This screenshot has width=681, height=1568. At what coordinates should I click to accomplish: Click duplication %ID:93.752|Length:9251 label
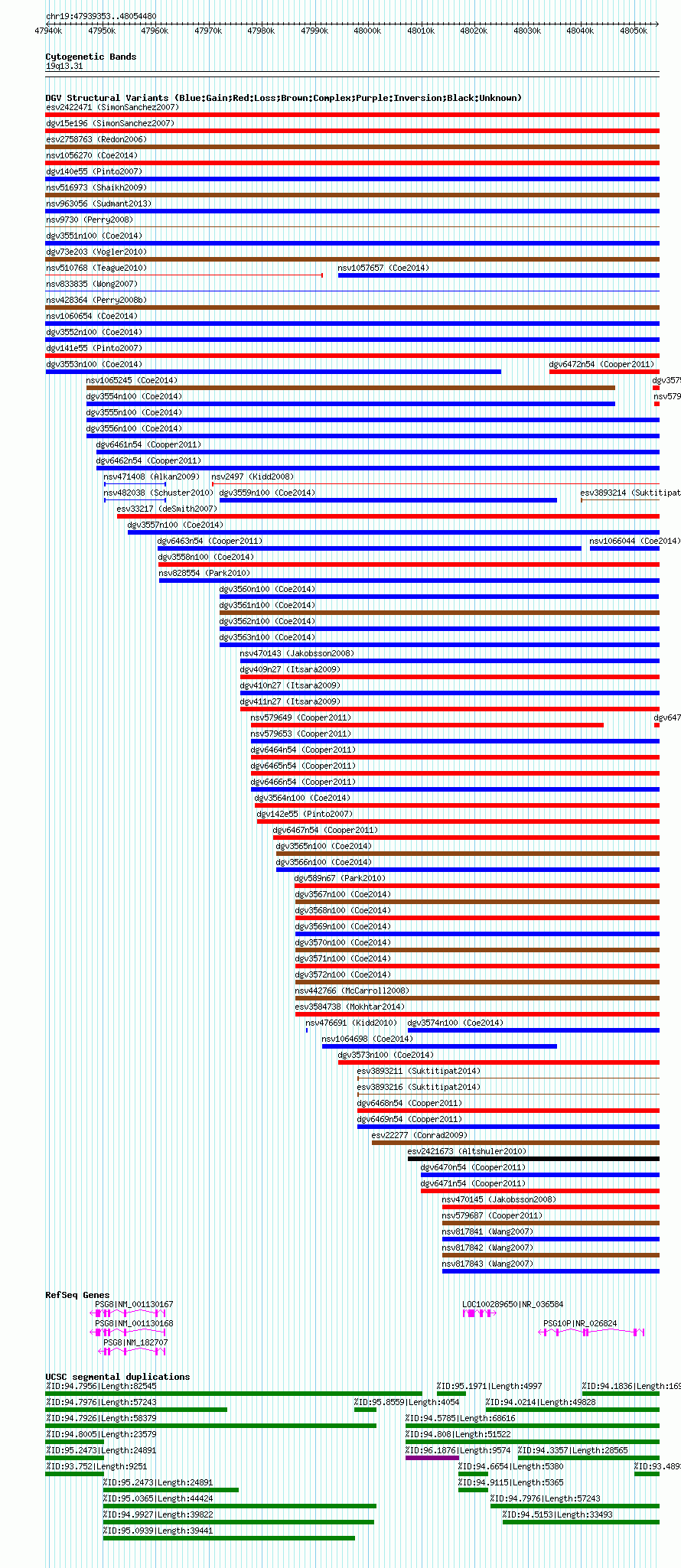pyautogui.click(x=96, y=1466)
